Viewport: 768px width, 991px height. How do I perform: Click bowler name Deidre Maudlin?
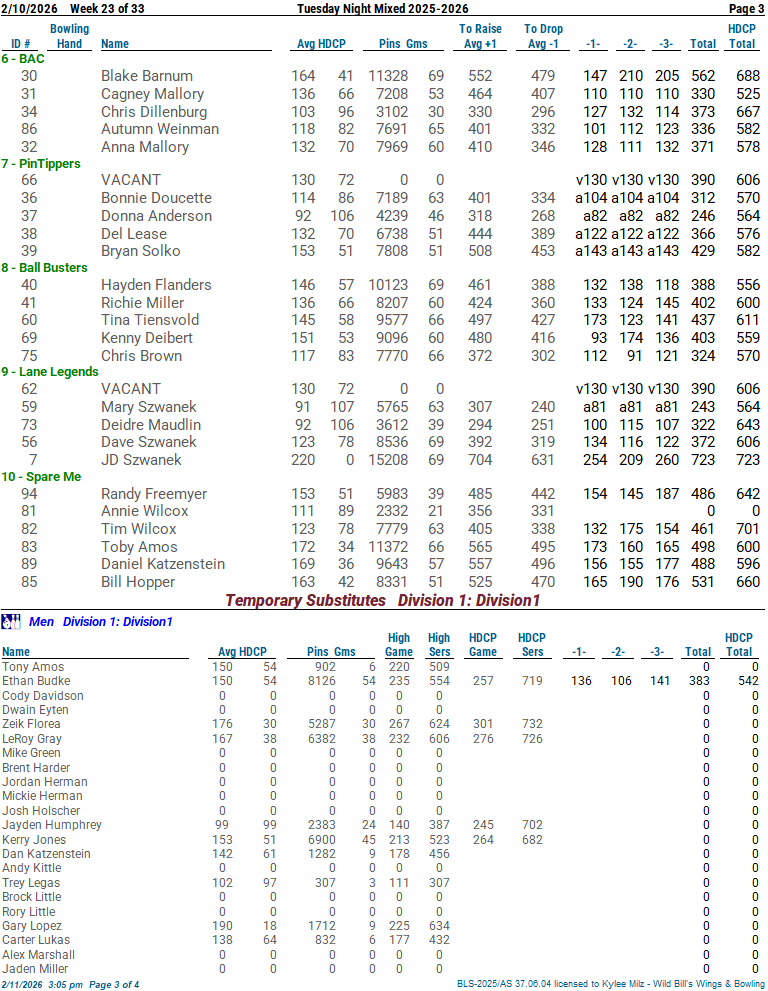pyautogui.click(x=151, y=425)
